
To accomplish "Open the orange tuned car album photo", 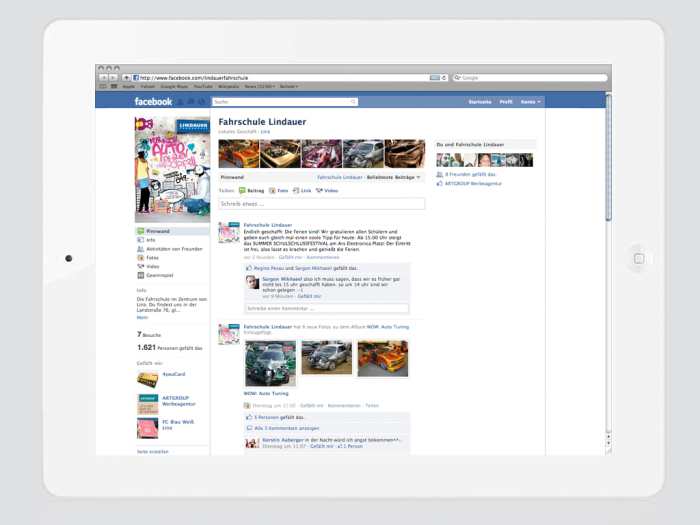I will [x=383, y=358].
